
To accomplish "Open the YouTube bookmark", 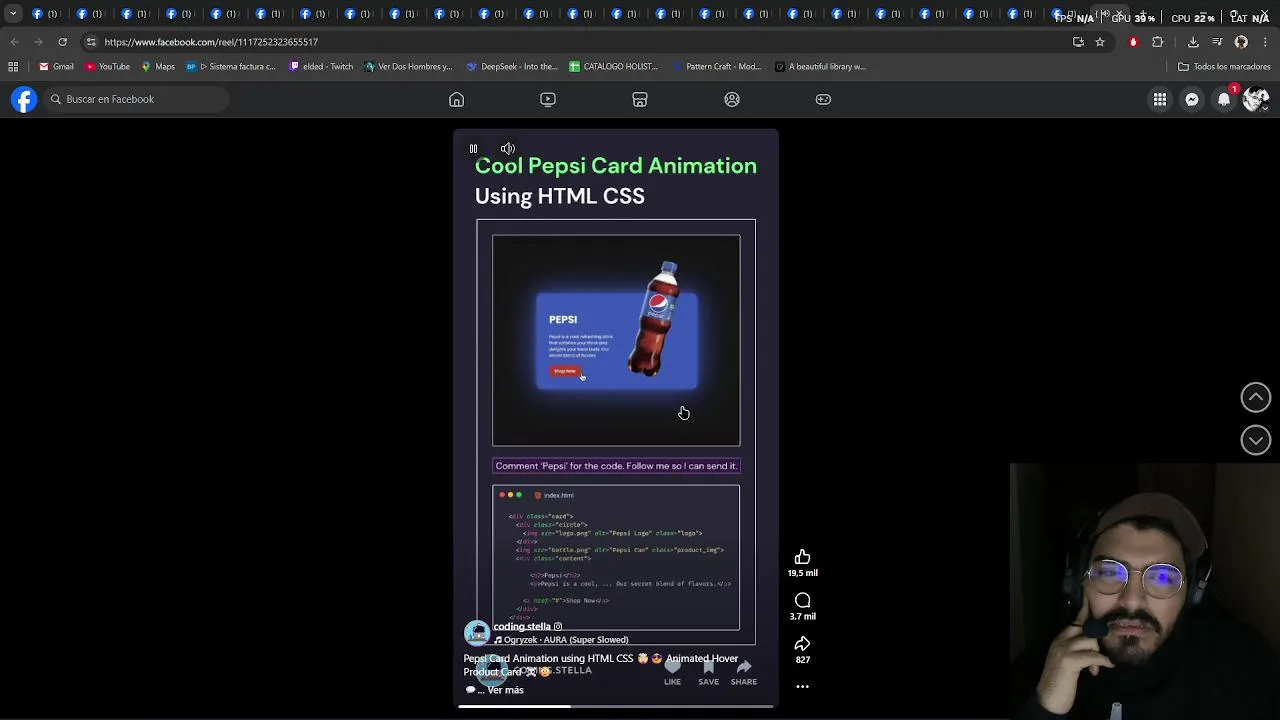I will [x=108, y=67].
